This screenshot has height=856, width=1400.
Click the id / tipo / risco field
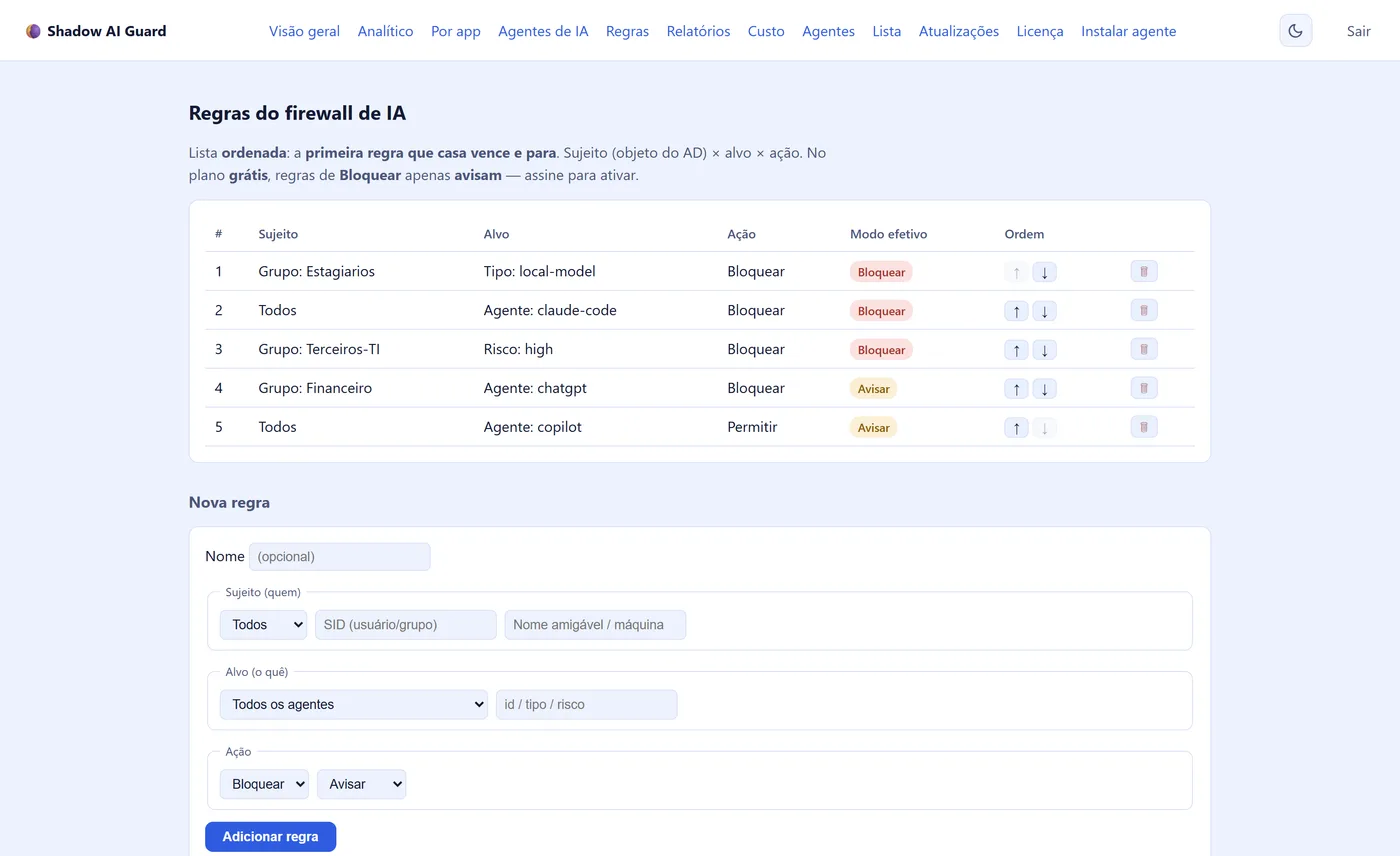(587, 705)
